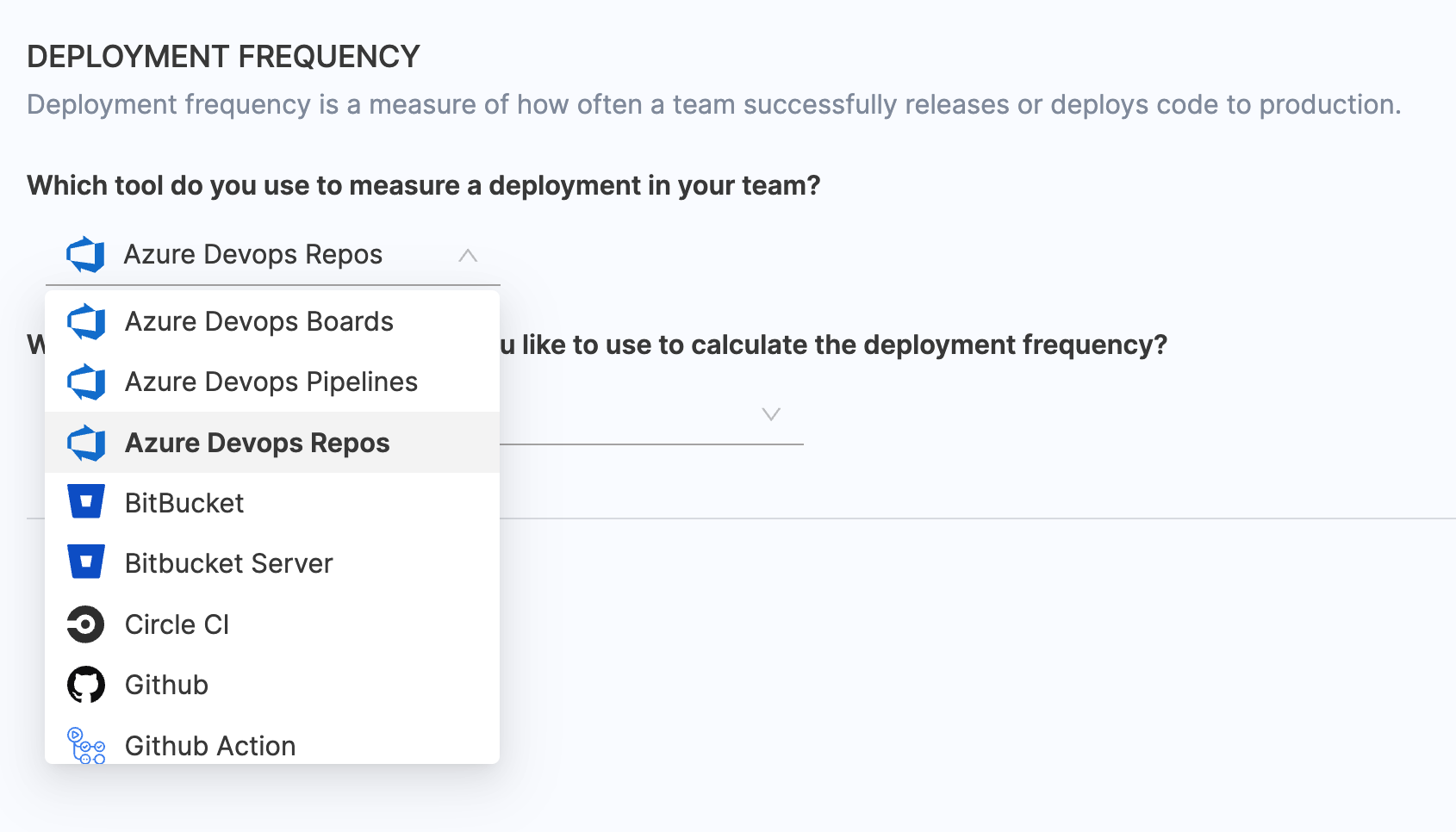Click the Bitbucket Server bucket icon
1456x832 pixels.
click(x=86, y=562)
